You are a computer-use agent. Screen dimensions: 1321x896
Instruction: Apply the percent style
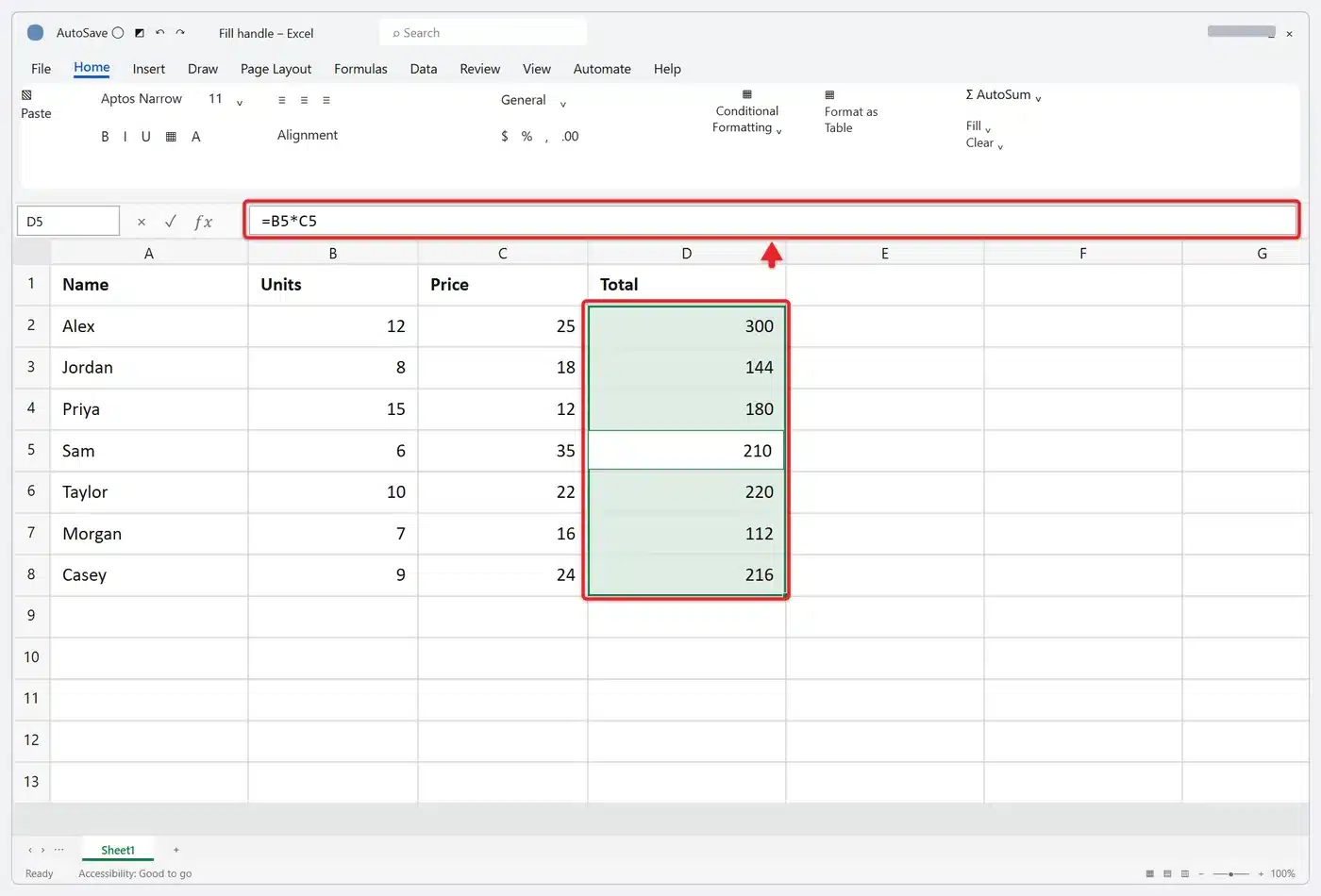pyautogui.click(x=527, y=137)
